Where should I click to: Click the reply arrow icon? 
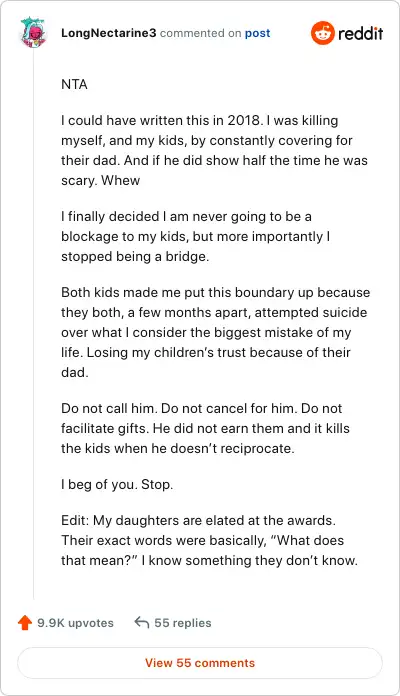coord(142,622)
